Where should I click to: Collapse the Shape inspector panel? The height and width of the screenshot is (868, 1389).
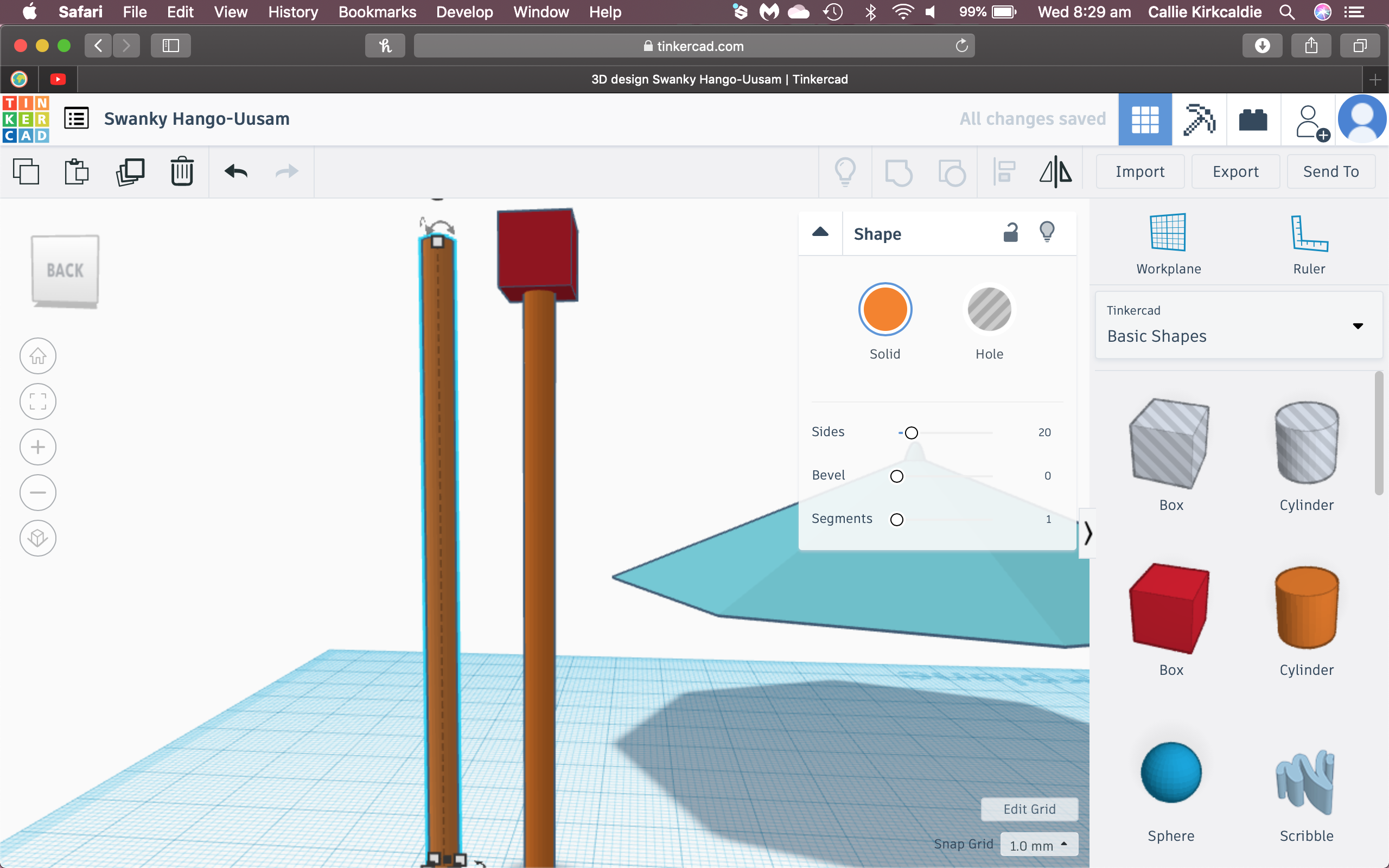[x=821, y=233]
